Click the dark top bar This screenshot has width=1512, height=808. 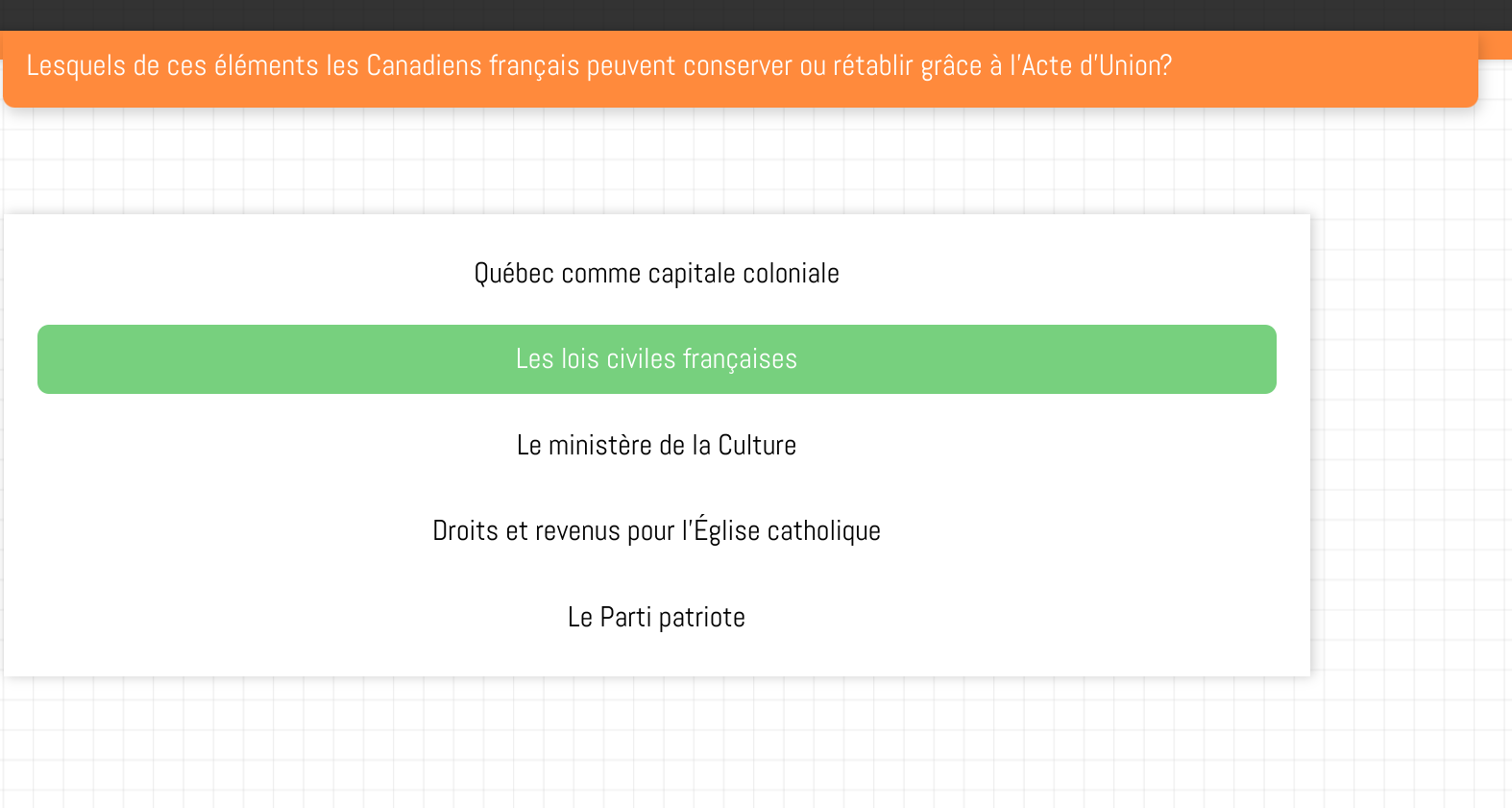tap(756, 14)
